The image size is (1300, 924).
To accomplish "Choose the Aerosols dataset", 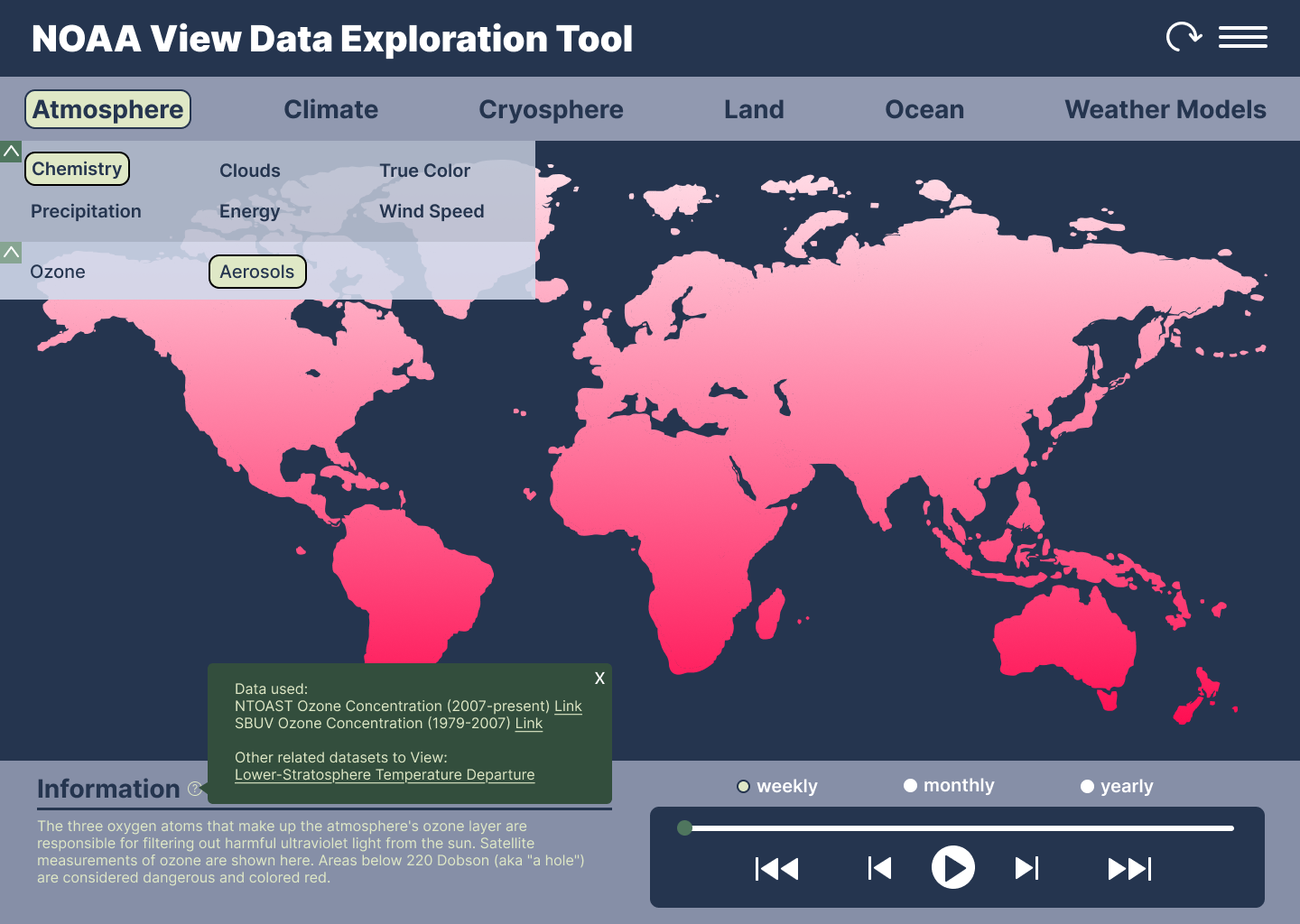I will (257, 272).
